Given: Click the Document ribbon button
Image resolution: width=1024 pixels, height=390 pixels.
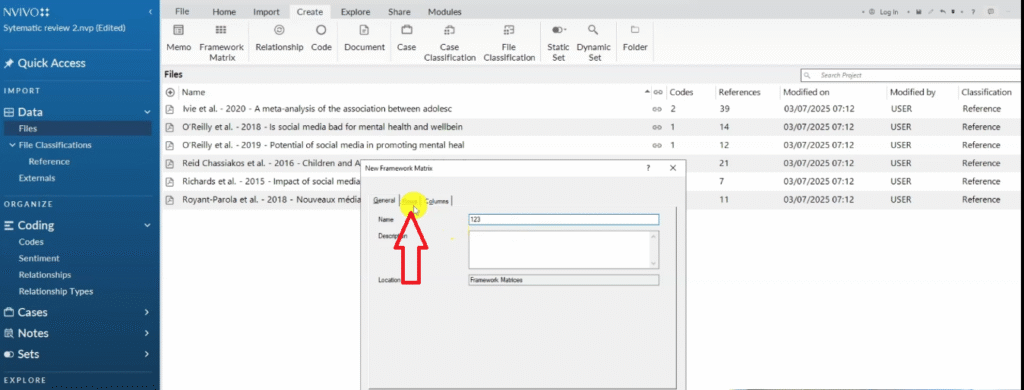Looking at the screenshot, I should 364,39.
